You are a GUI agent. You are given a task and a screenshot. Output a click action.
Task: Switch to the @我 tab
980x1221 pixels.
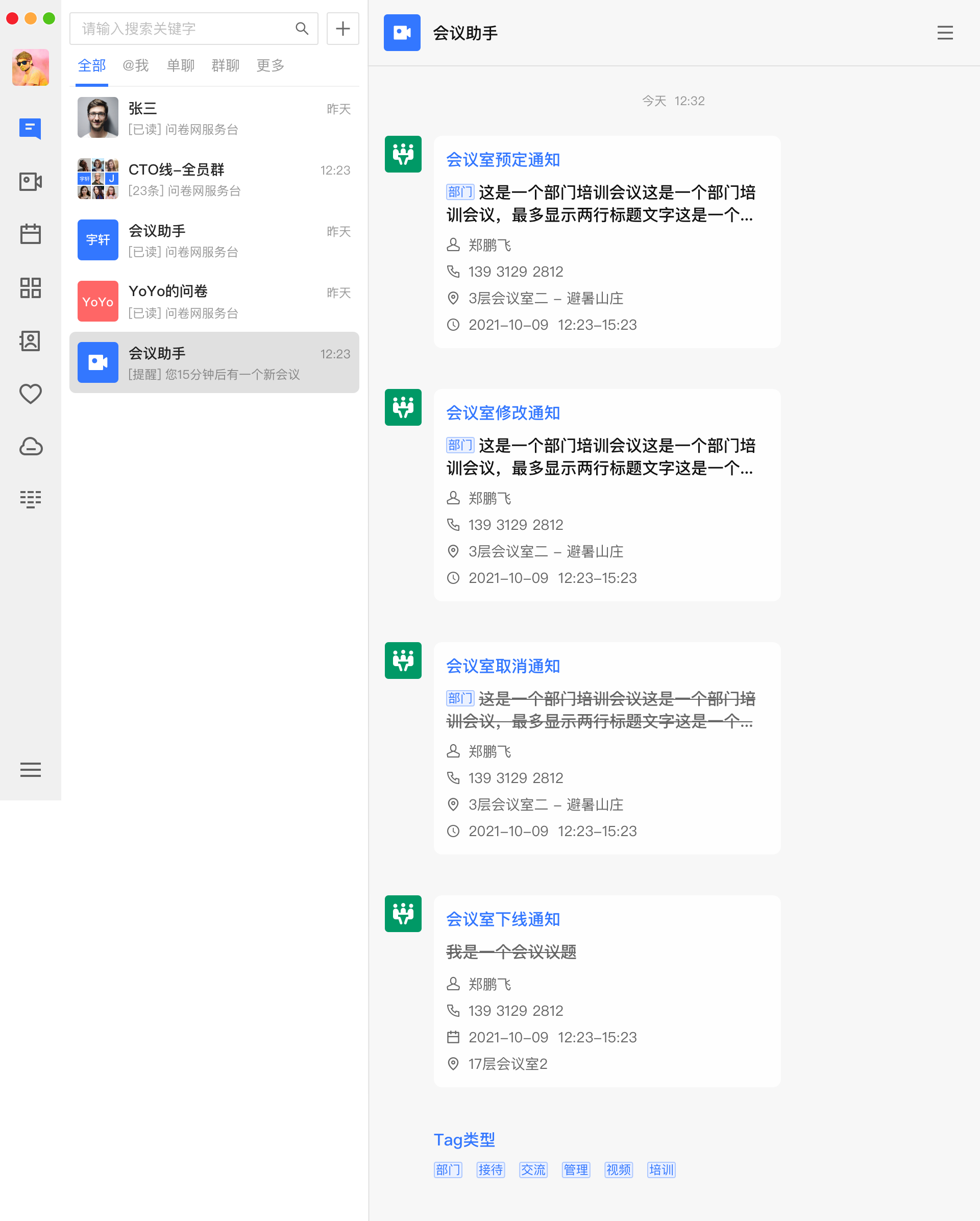(x=136, y=66)
